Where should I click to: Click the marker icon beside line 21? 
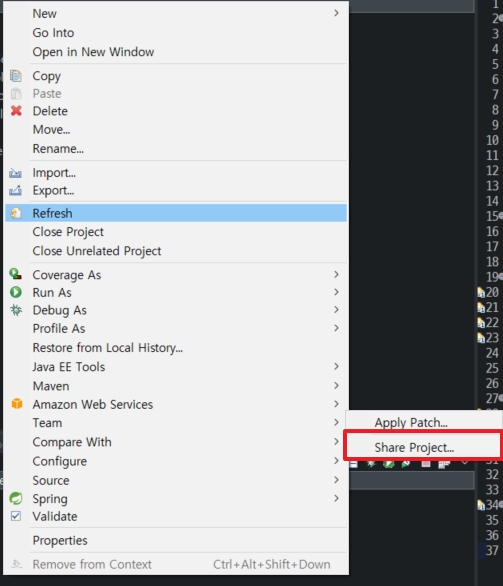(481, 307)
